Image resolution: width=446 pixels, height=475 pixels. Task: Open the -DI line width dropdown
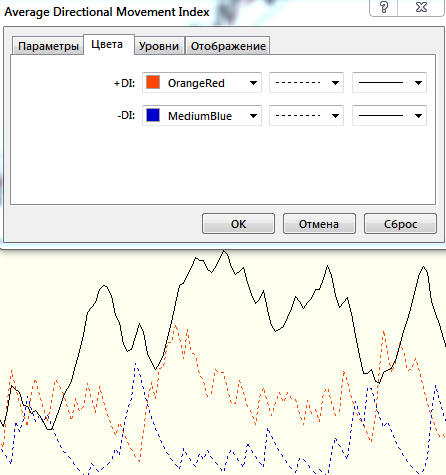tap(389, 115)
